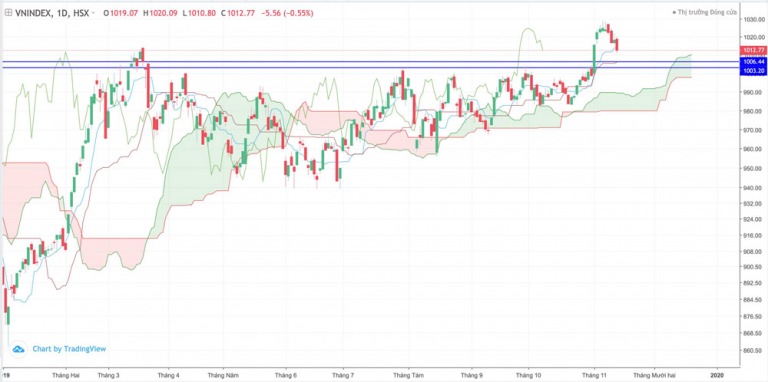
Task: Click the open value O 1019.07
Action: click(121, 13)
